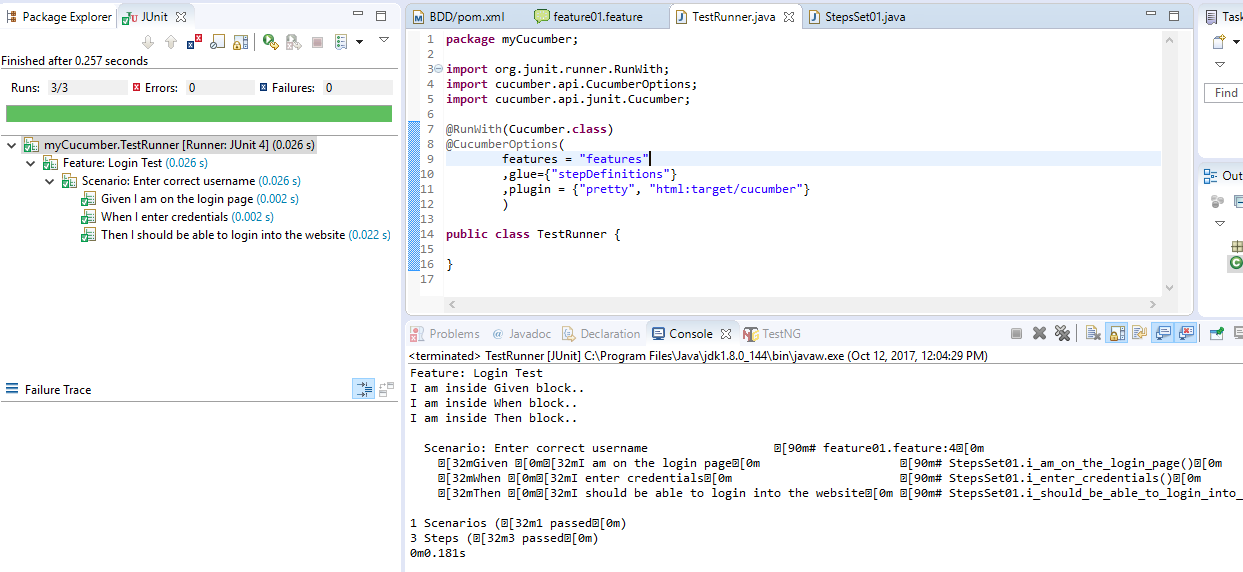Click the Previous Failed Test arrow icon
The width and height of the screenshot is (1243, 572).
tap(170, 42)
